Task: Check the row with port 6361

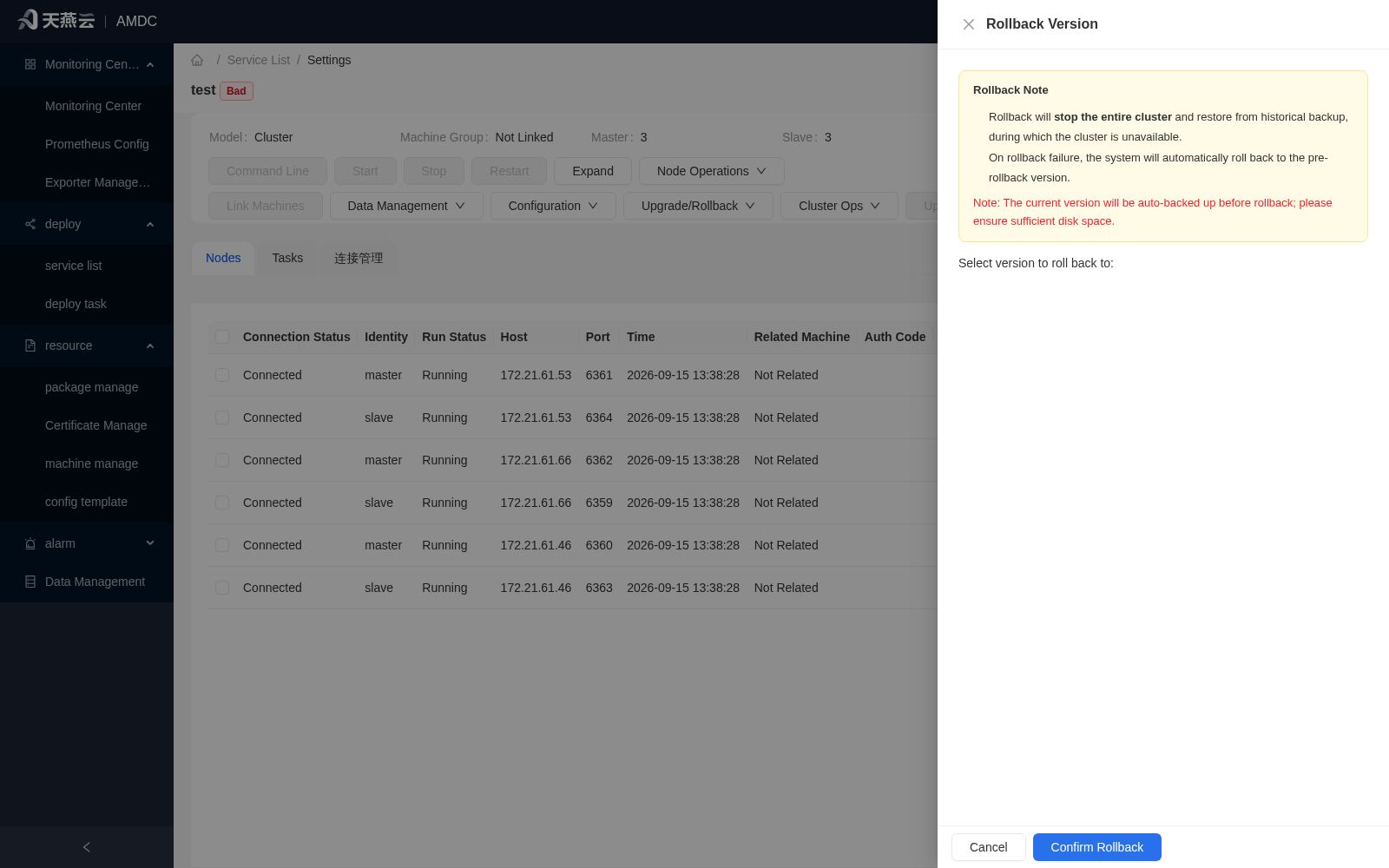Action: (222, 375)
